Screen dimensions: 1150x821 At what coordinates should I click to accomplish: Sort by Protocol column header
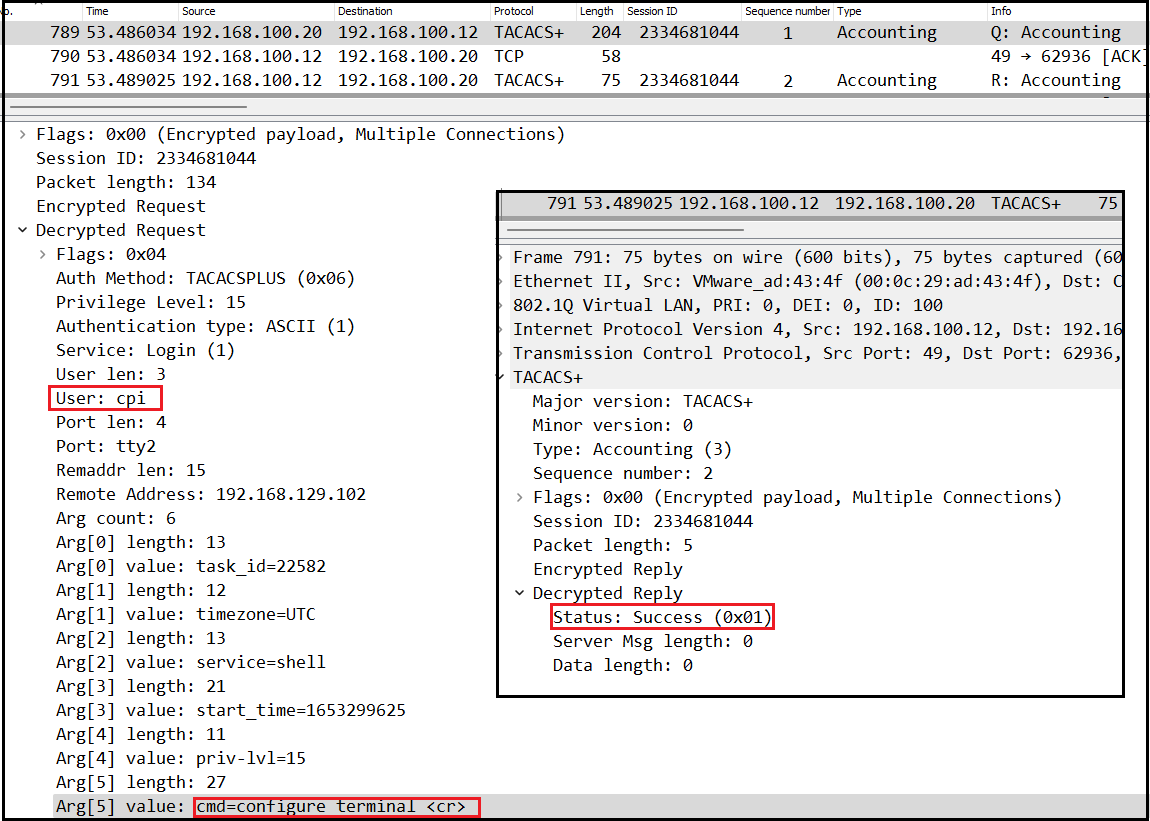point(514,11)
